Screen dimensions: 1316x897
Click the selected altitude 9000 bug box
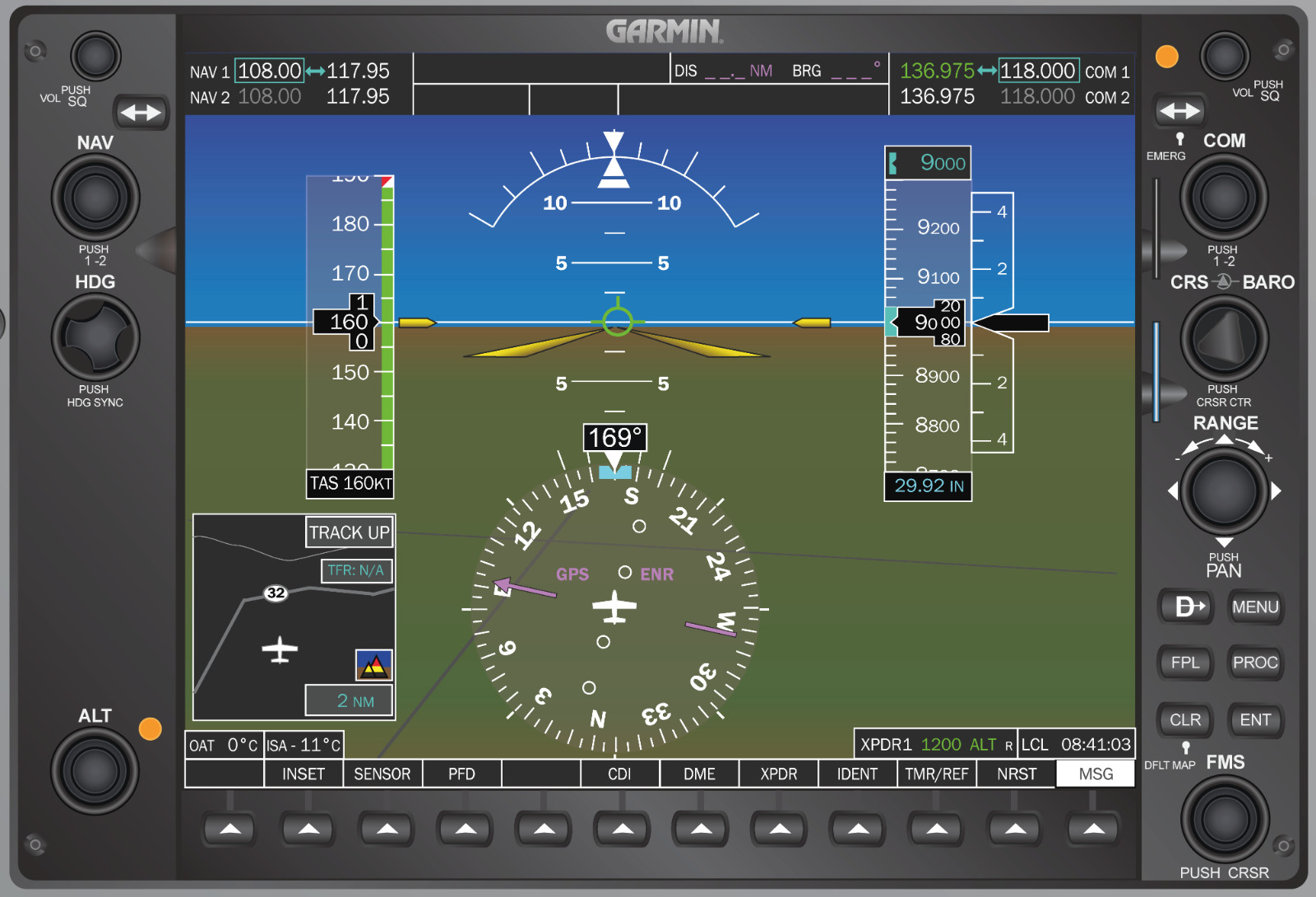(x=928, y=163)
